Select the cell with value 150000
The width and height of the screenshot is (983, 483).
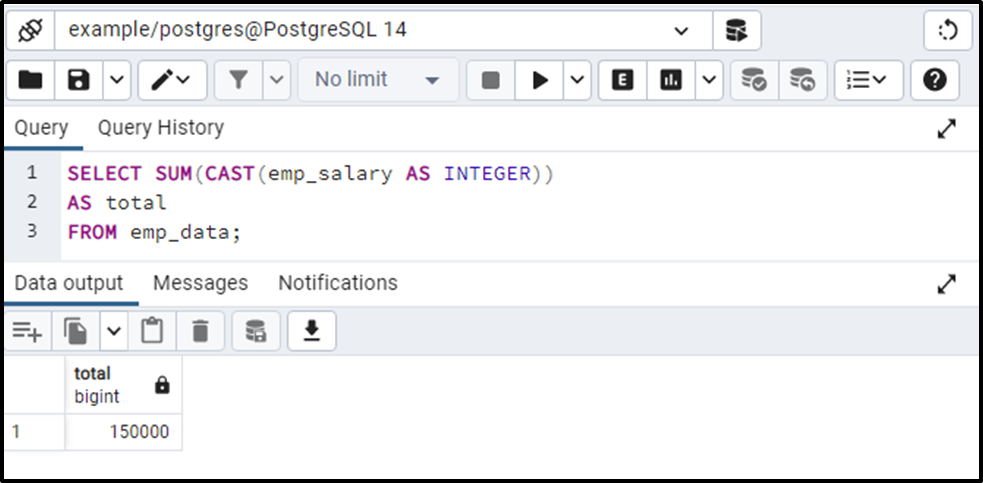point(124,432)
